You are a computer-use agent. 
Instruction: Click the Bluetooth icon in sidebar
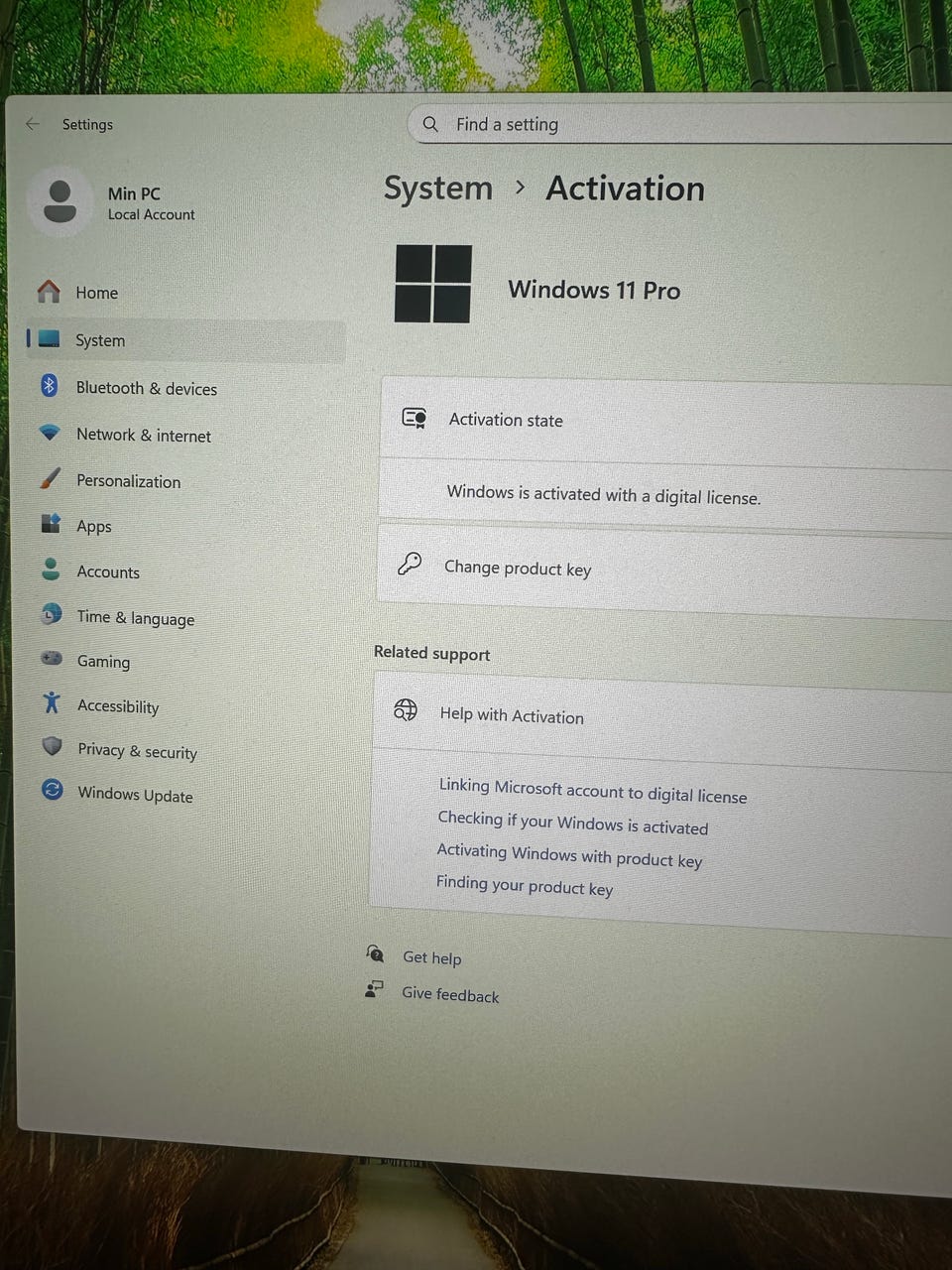pyautogui.click(x=50, y=385)
